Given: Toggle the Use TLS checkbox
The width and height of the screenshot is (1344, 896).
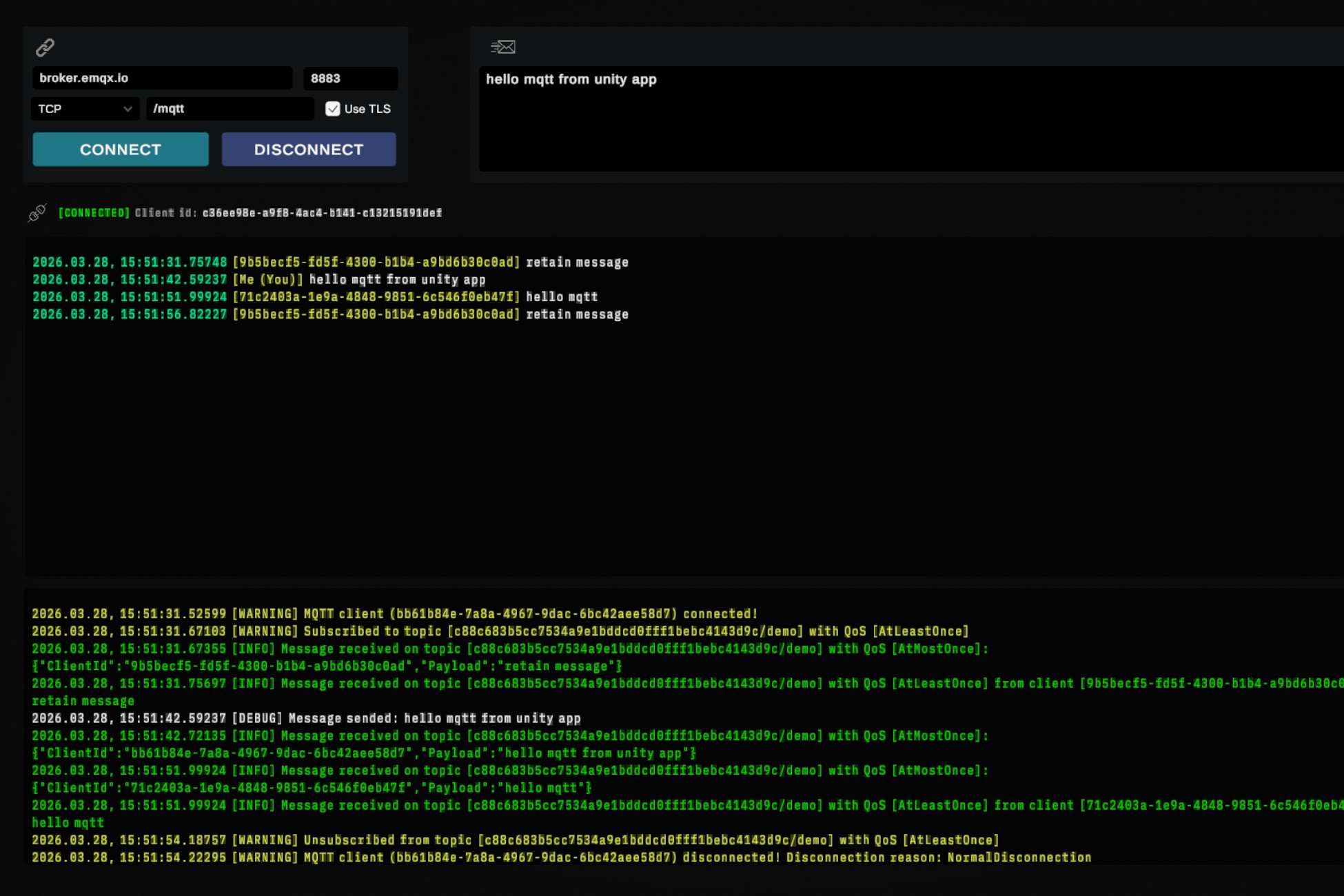Looking at the screenshot, I should [332, 109].
